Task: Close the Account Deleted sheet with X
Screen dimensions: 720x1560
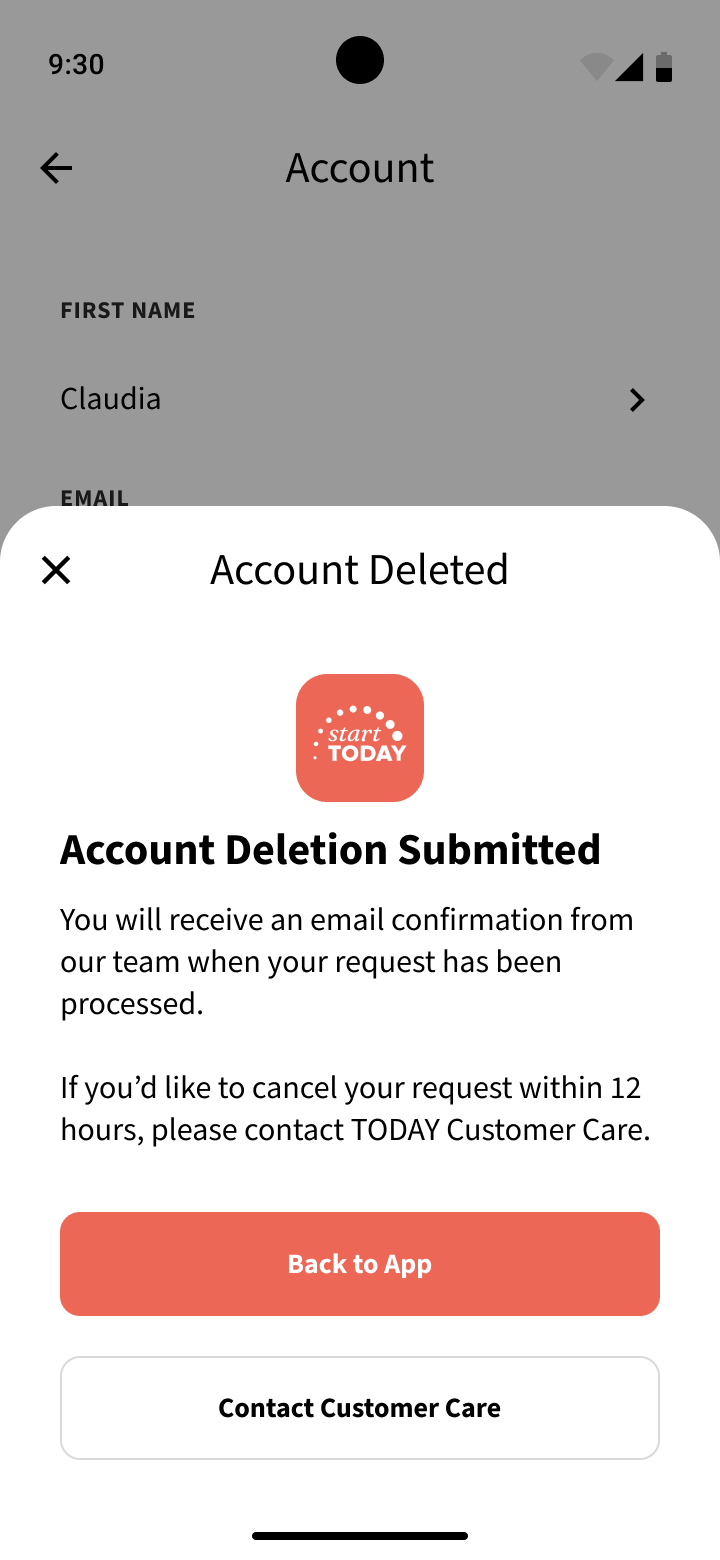Action: pos(56,570)
